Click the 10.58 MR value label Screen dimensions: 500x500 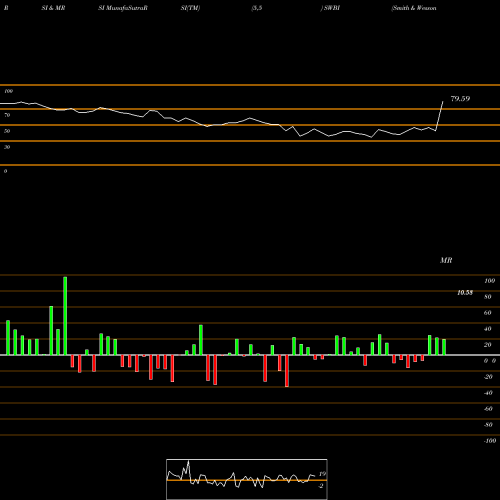465,293
